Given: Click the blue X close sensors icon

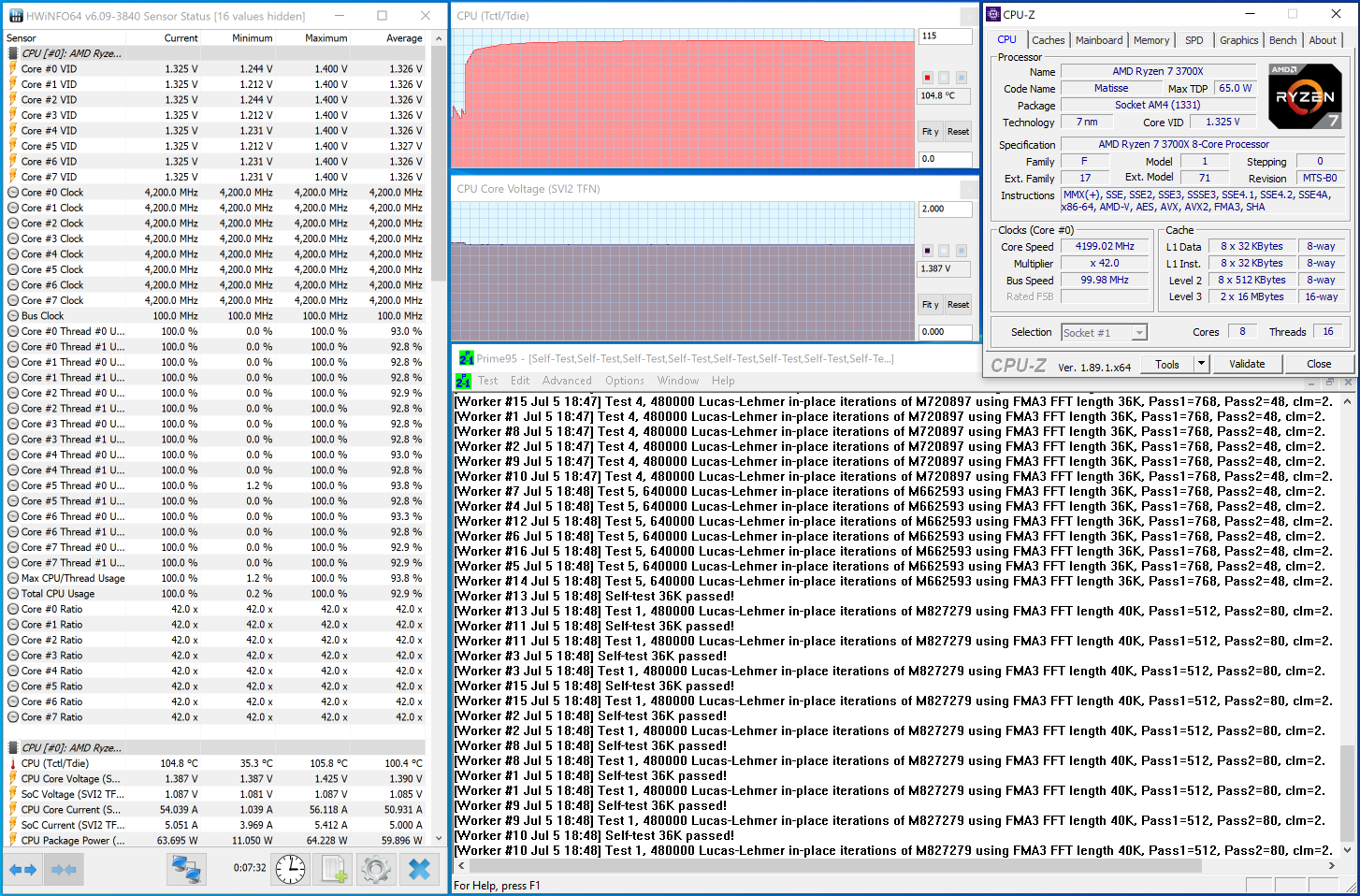Looking at the screenshot, I should 420,870.
